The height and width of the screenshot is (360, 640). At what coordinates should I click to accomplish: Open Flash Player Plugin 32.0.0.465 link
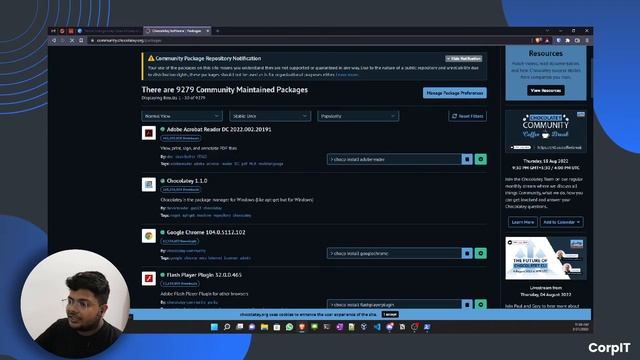(204, 275)
